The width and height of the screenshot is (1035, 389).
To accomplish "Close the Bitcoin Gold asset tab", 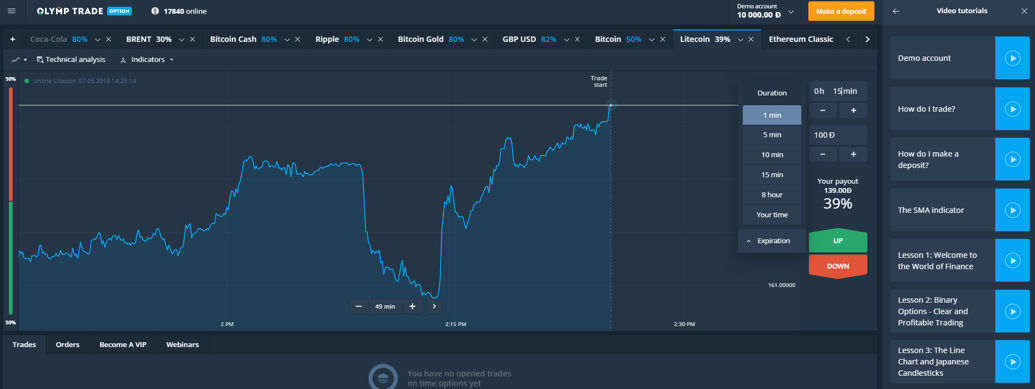I will (x=484, y=40).
